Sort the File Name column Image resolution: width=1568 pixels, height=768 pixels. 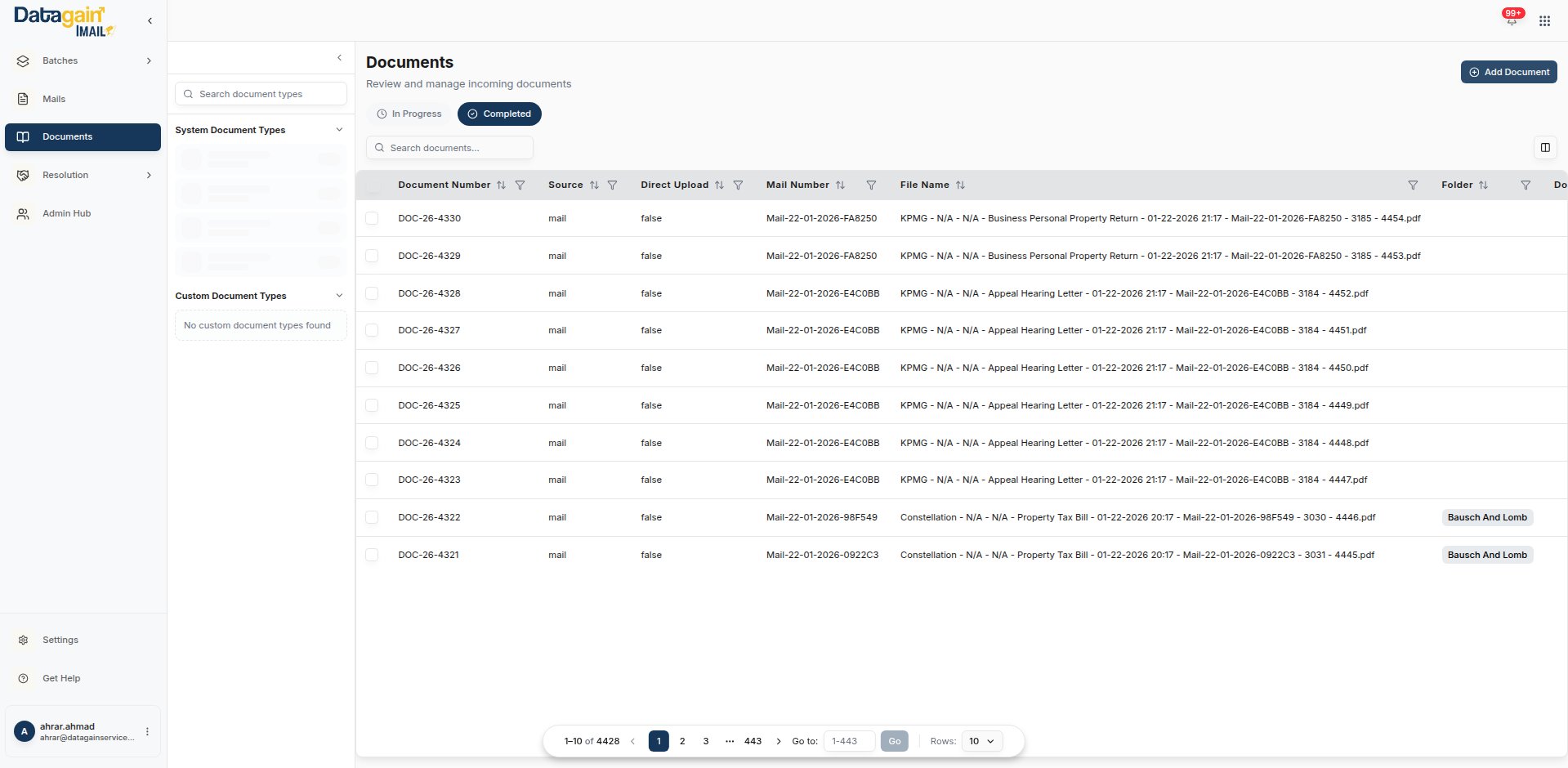click(x=960, y=185)
